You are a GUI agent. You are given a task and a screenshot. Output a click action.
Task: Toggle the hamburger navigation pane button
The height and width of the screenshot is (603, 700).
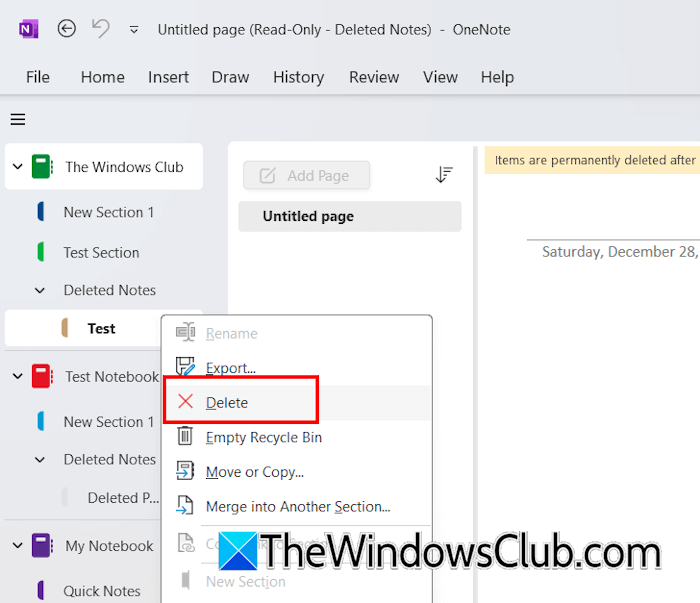pos(18,119)
